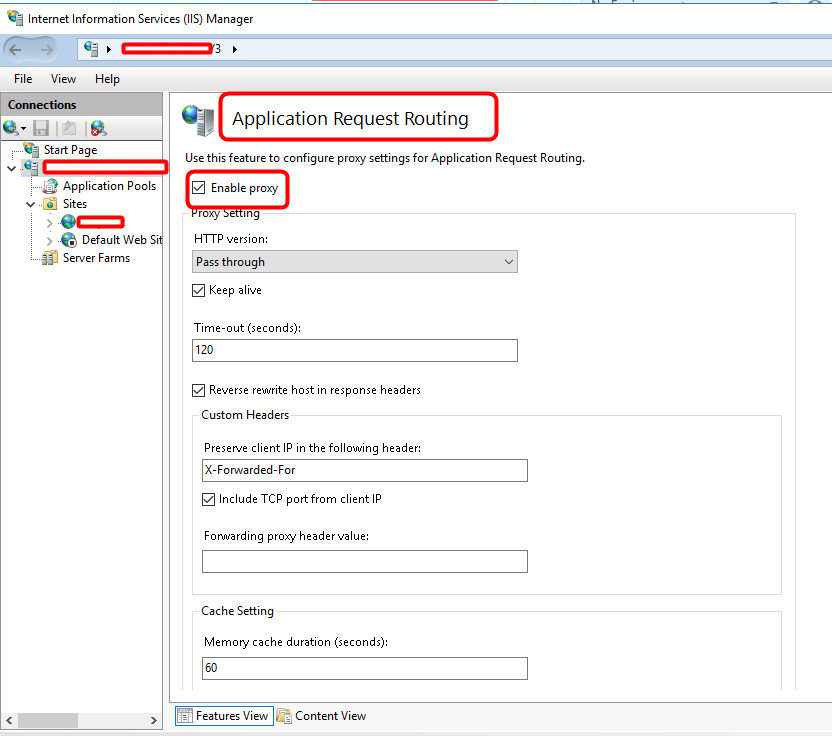The image size is (832, 736).
Task: Expand the Default Web Site node
Action: tap(49, 240)
